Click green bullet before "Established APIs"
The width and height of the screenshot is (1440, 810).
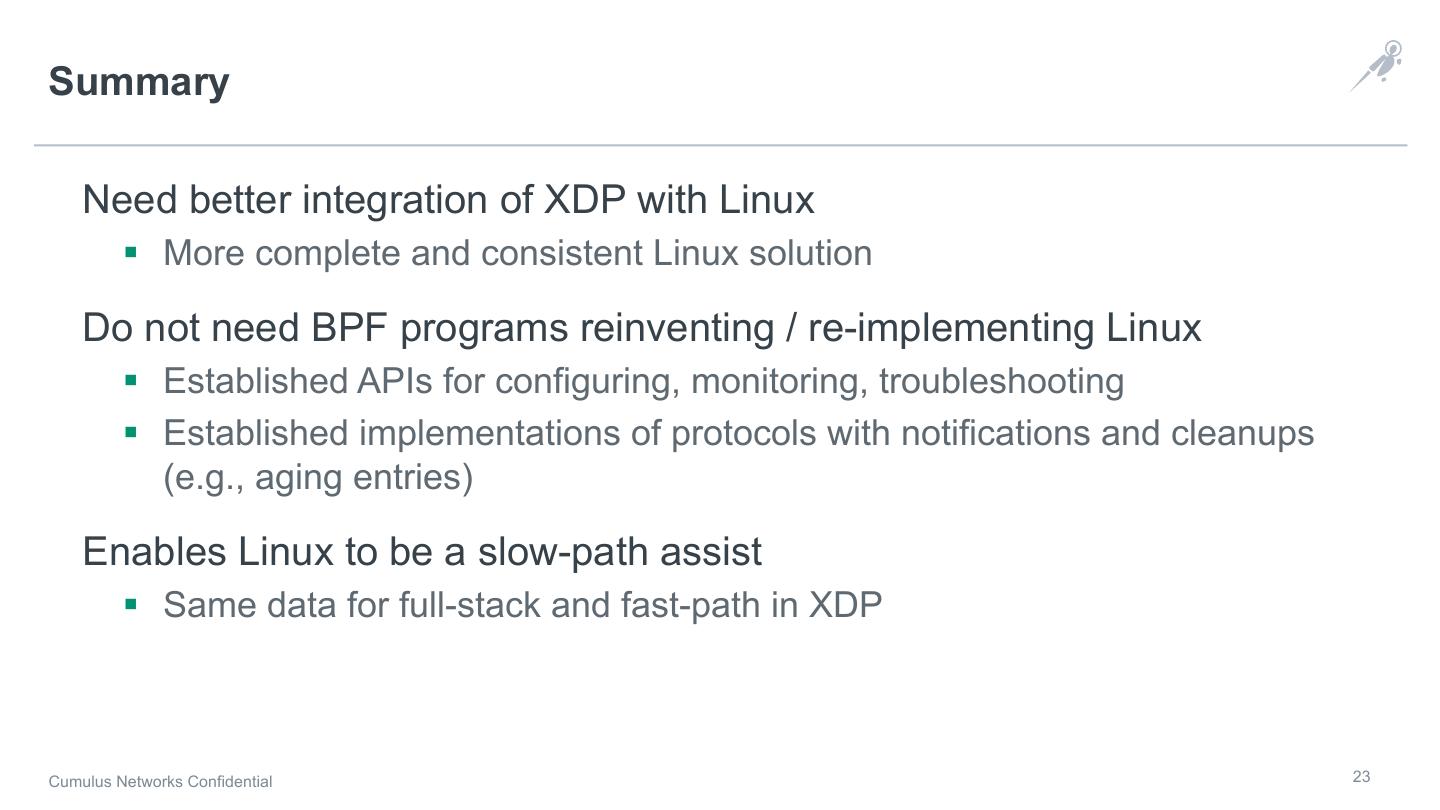click(130, 380)
